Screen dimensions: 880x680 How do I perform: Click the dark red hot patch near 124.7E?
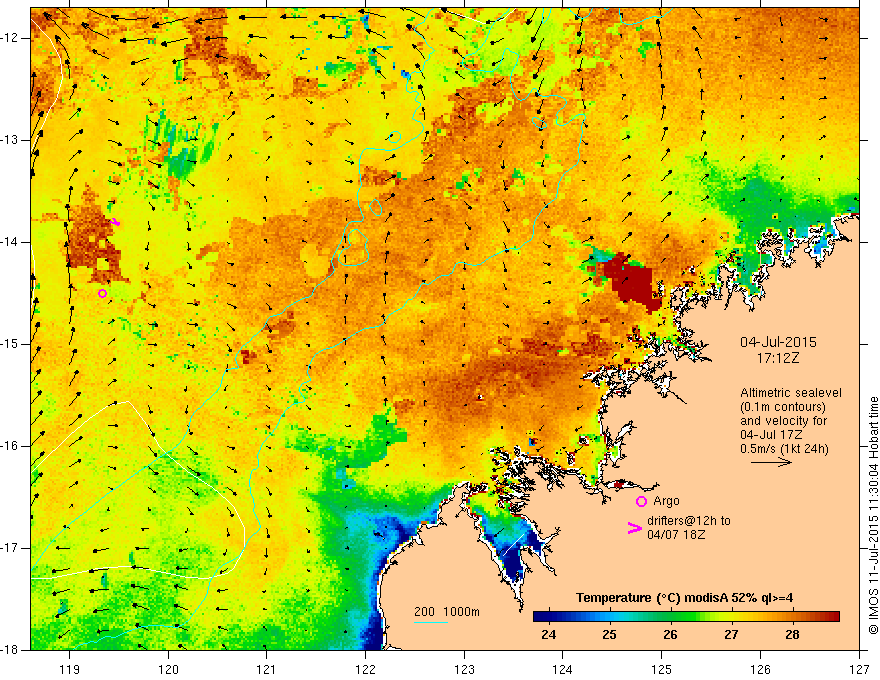point(634,283)
